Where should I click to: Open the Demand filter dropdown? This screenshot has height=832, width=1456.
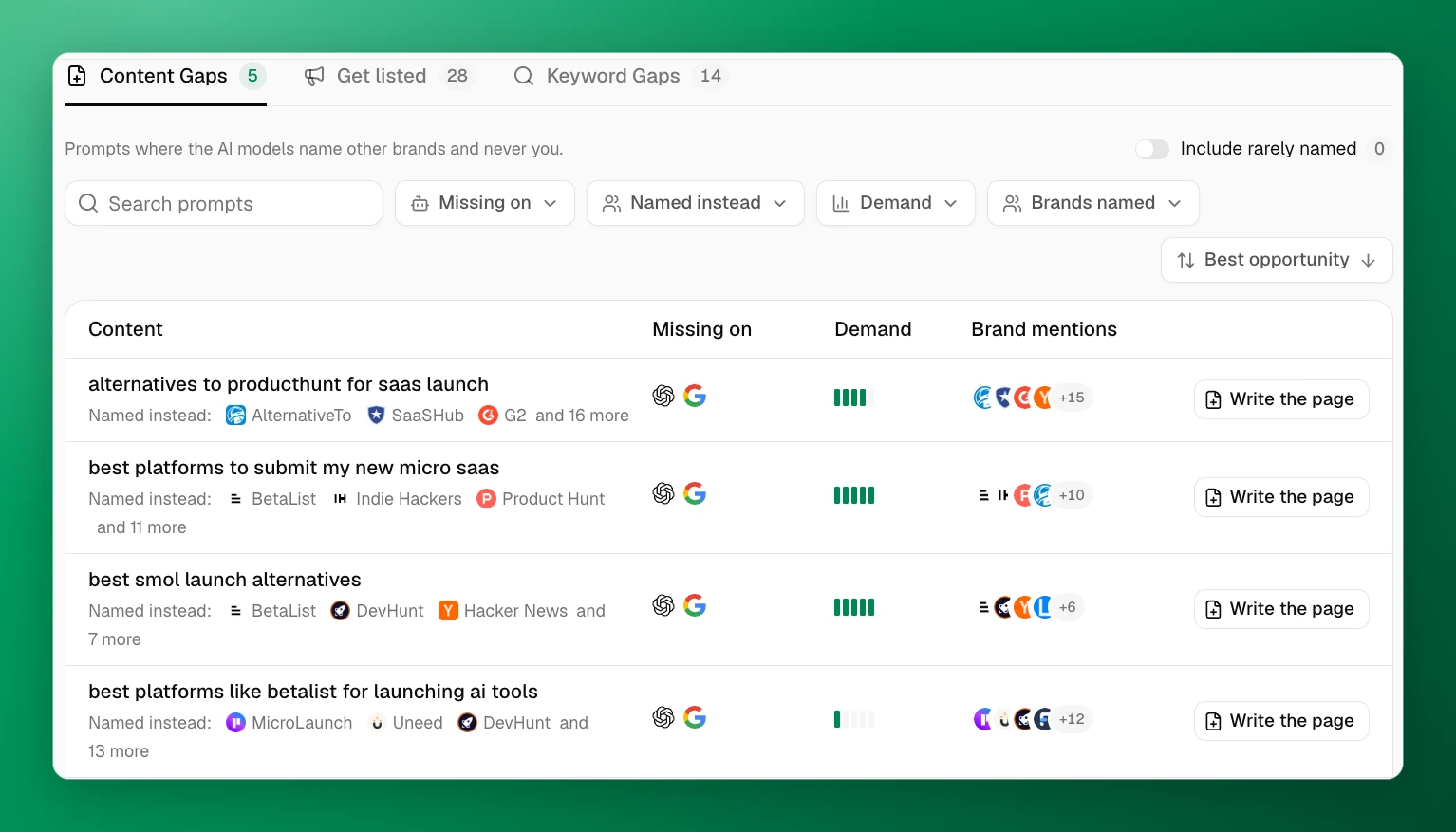pos(896,203)
